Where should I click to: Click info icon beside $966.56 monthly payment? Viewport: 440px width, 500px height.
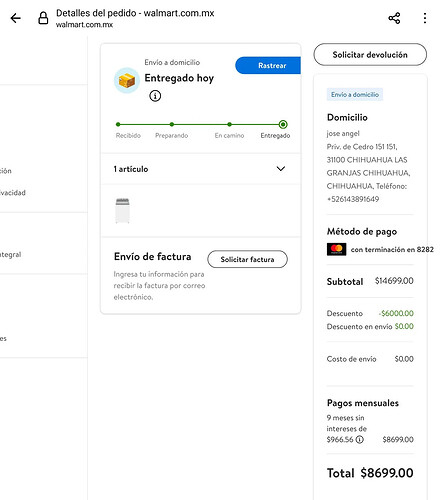click(x=359, y=439)
